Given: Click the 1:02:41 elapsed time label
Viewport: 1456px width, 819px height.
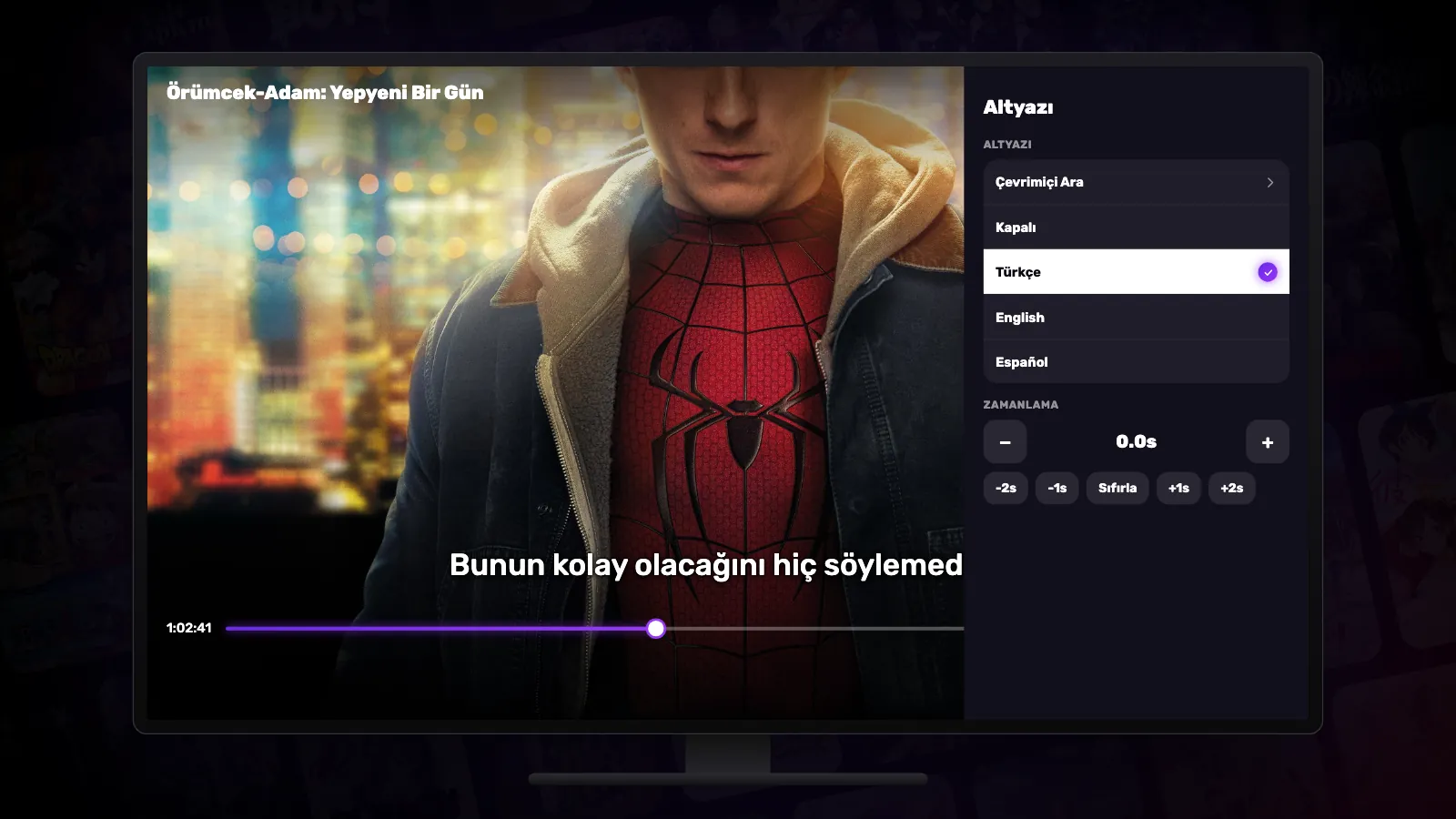Looking at the screenshot, I should 188,628.
